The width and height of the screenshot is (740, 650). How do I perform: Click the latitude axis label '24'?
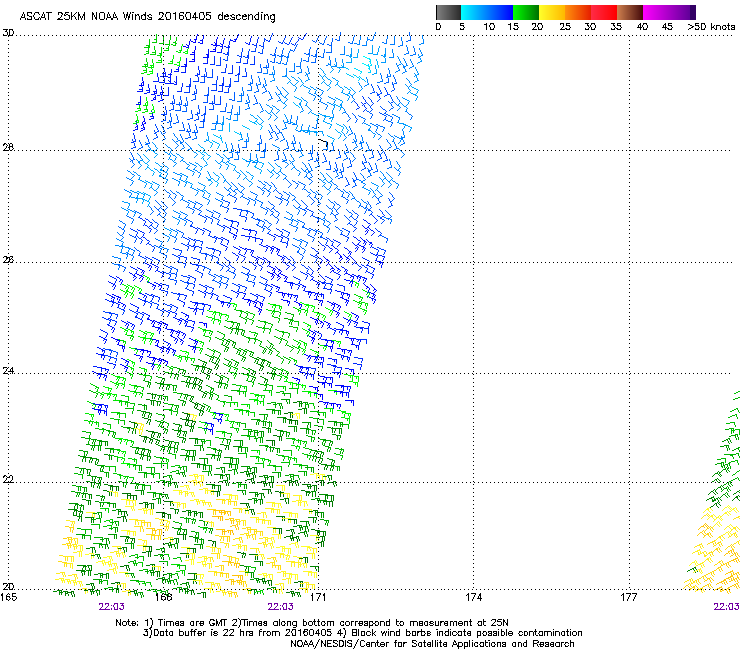pos(8,371)
